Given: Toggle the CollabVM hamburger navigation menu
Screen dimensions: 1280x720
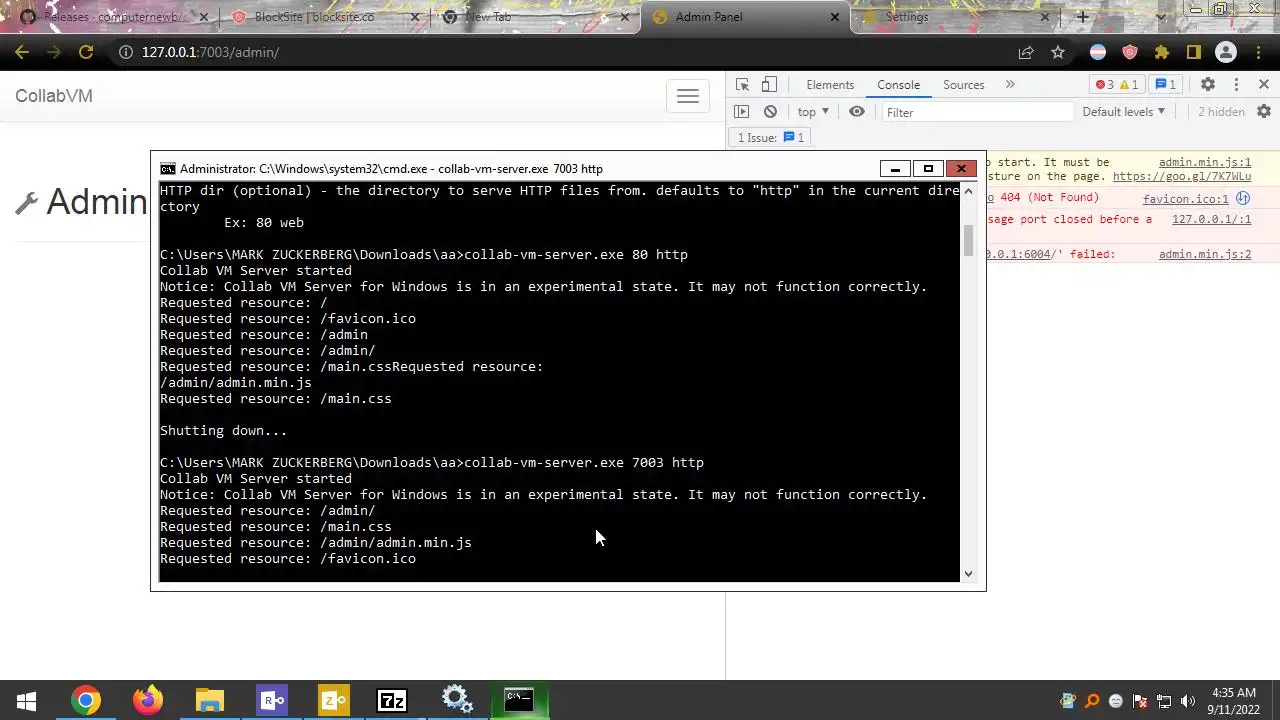Looking at the screenshot, I should [x=688, y=96].
